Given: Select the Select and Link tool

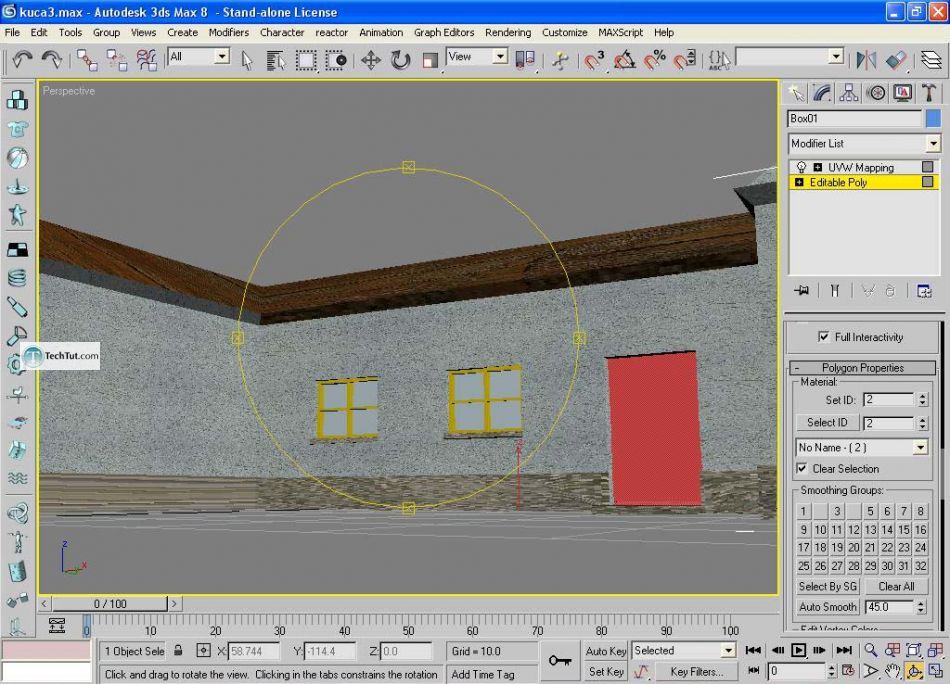Looking at the screenshot, I should [87, 60].
